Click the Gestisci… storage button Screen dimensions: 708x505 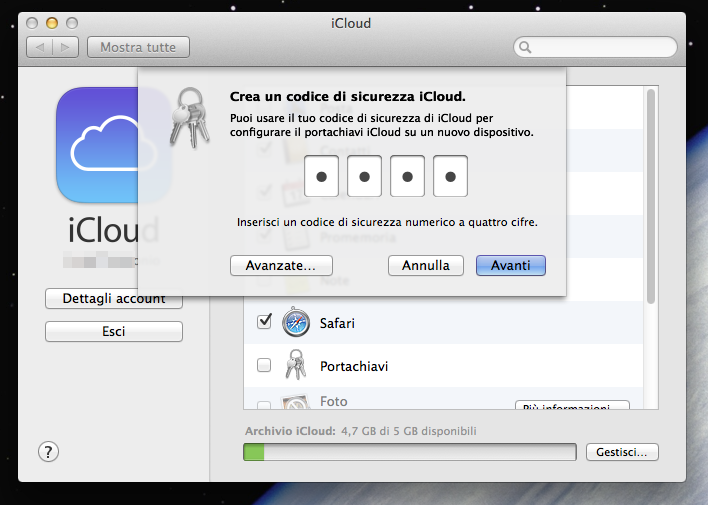[x=622, y=452]
